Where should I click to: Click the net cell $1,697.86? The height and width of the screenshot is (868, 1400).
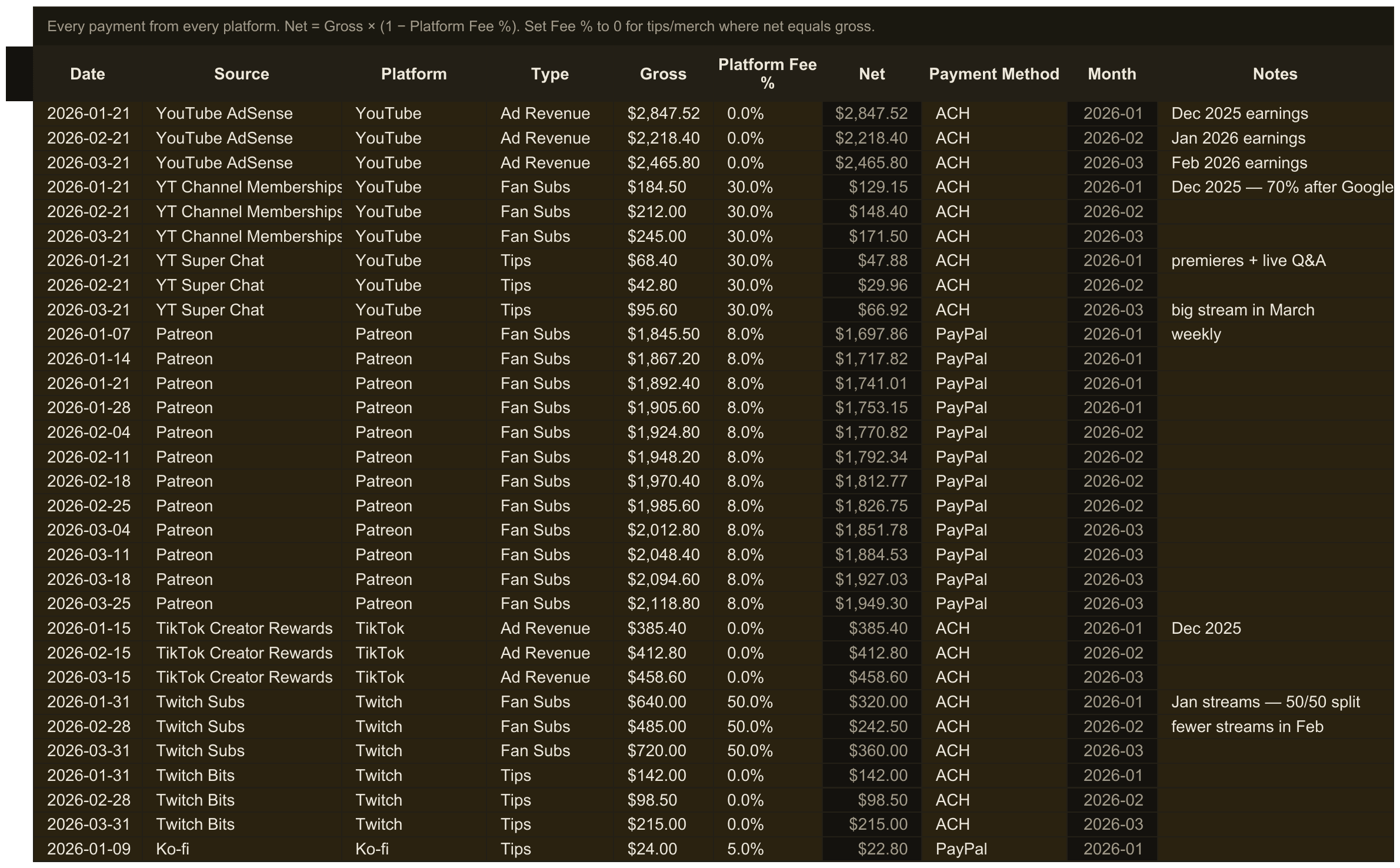[x=872, y=334]
